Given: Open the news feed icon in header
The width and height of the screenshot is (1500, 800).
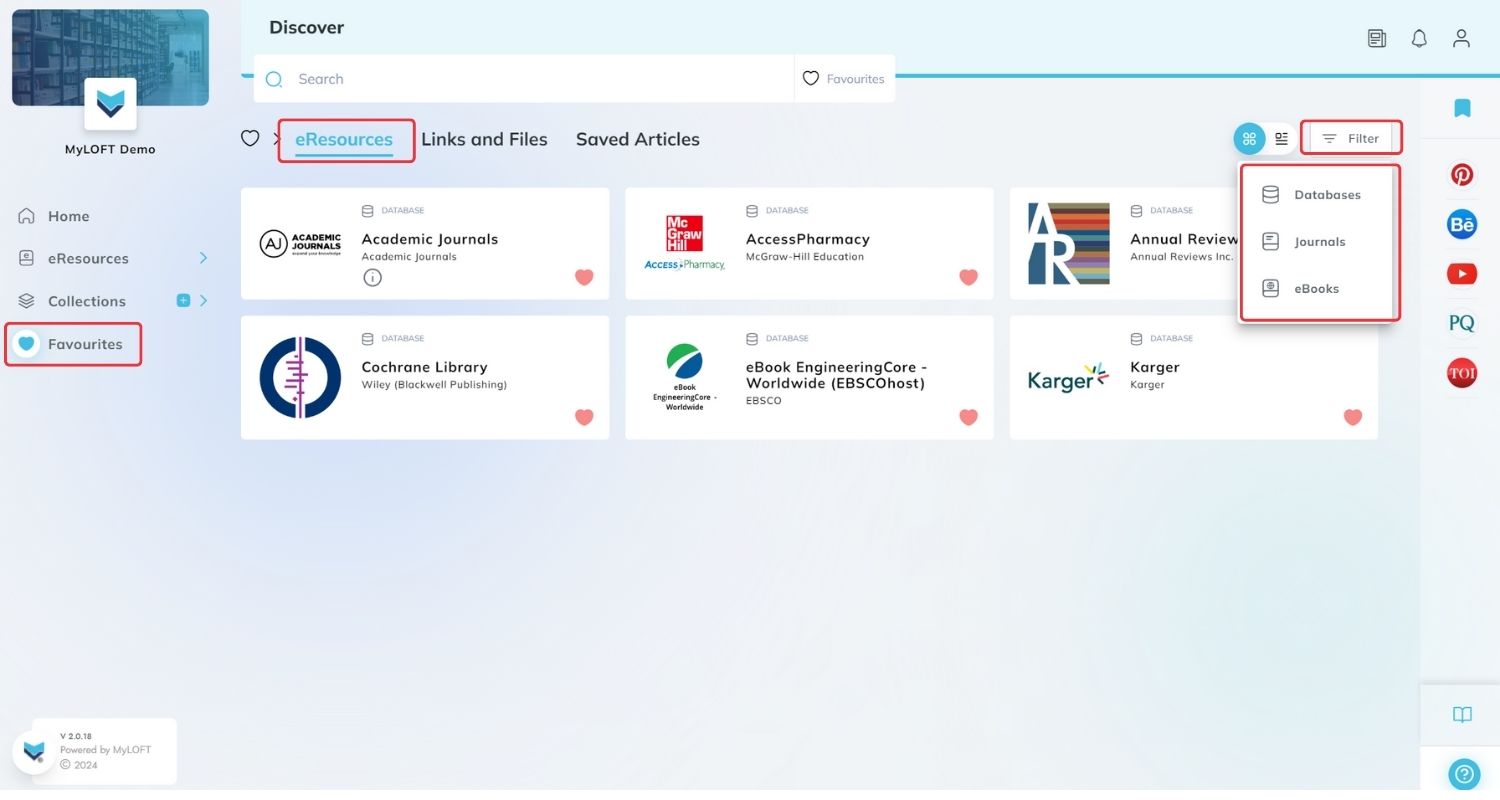Looking at the screenshot, I should [x=1377, y=39].
